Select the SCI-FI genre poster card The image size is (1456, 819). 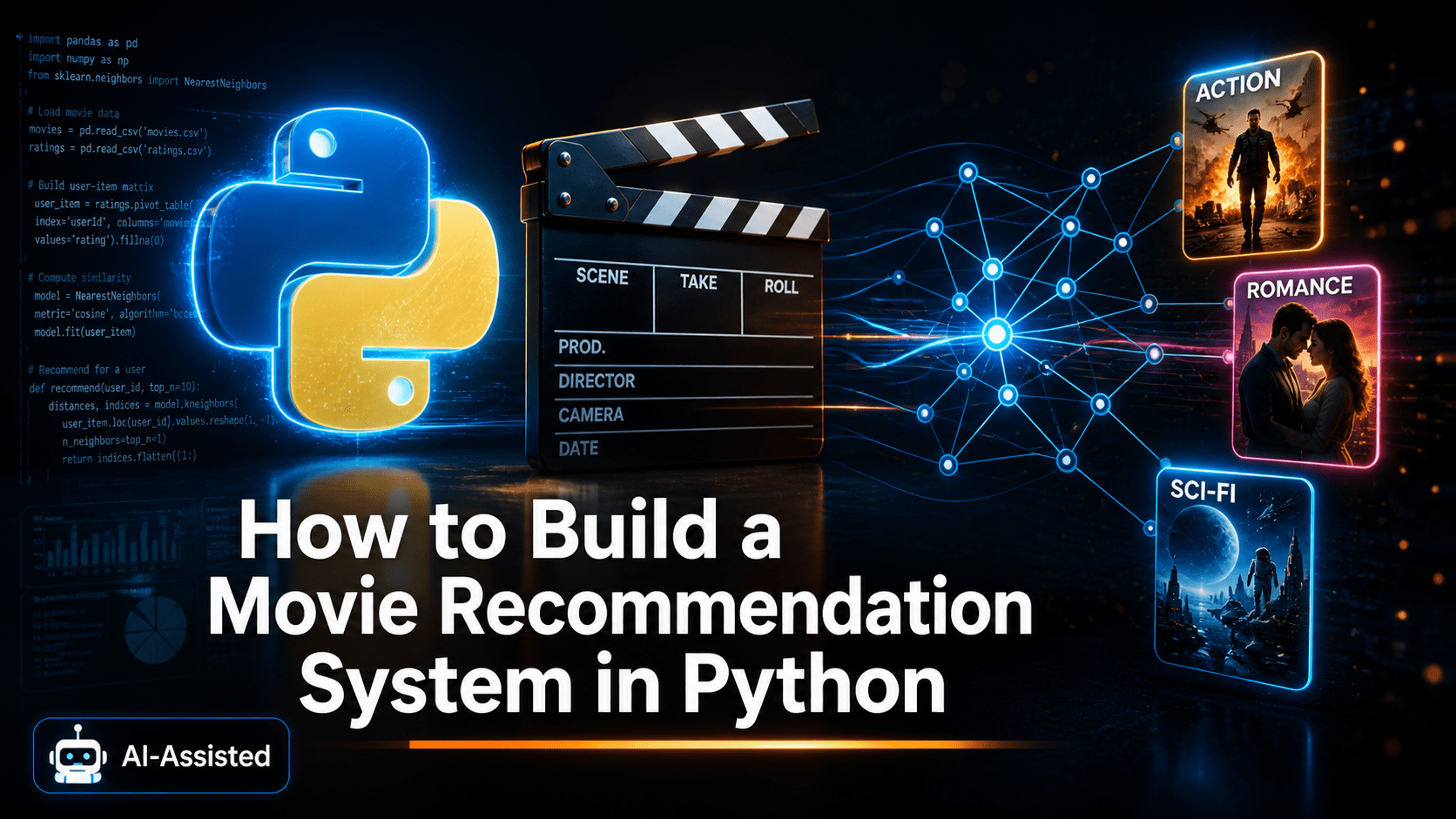coord(1234,579)
